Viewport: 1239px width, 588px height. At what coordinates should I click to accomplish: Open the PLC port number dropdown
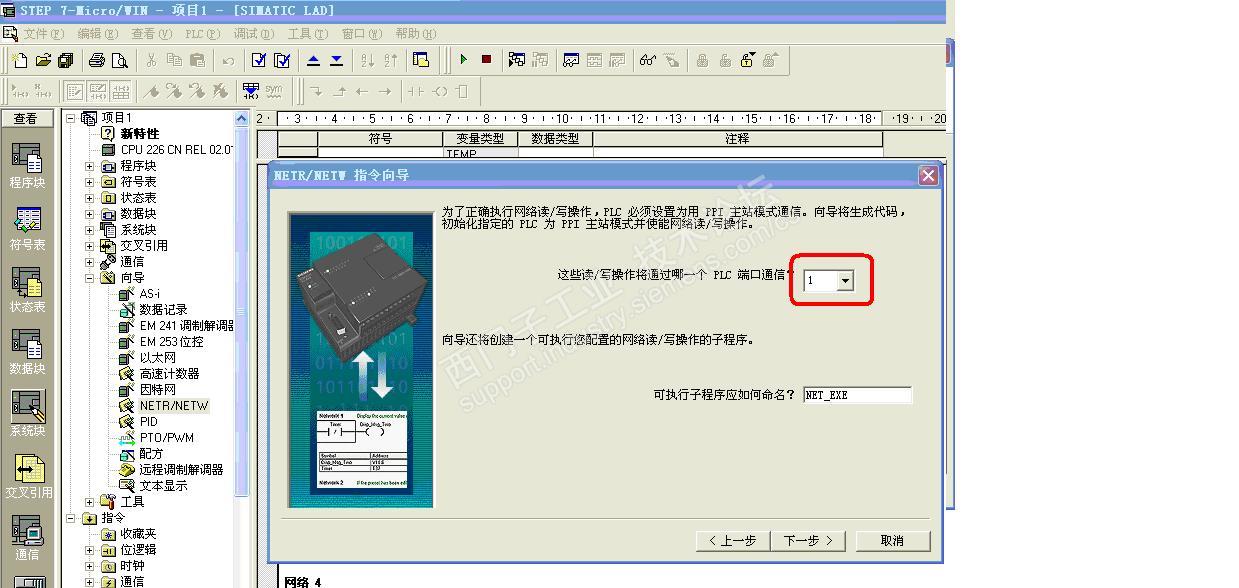pos(846,281)
